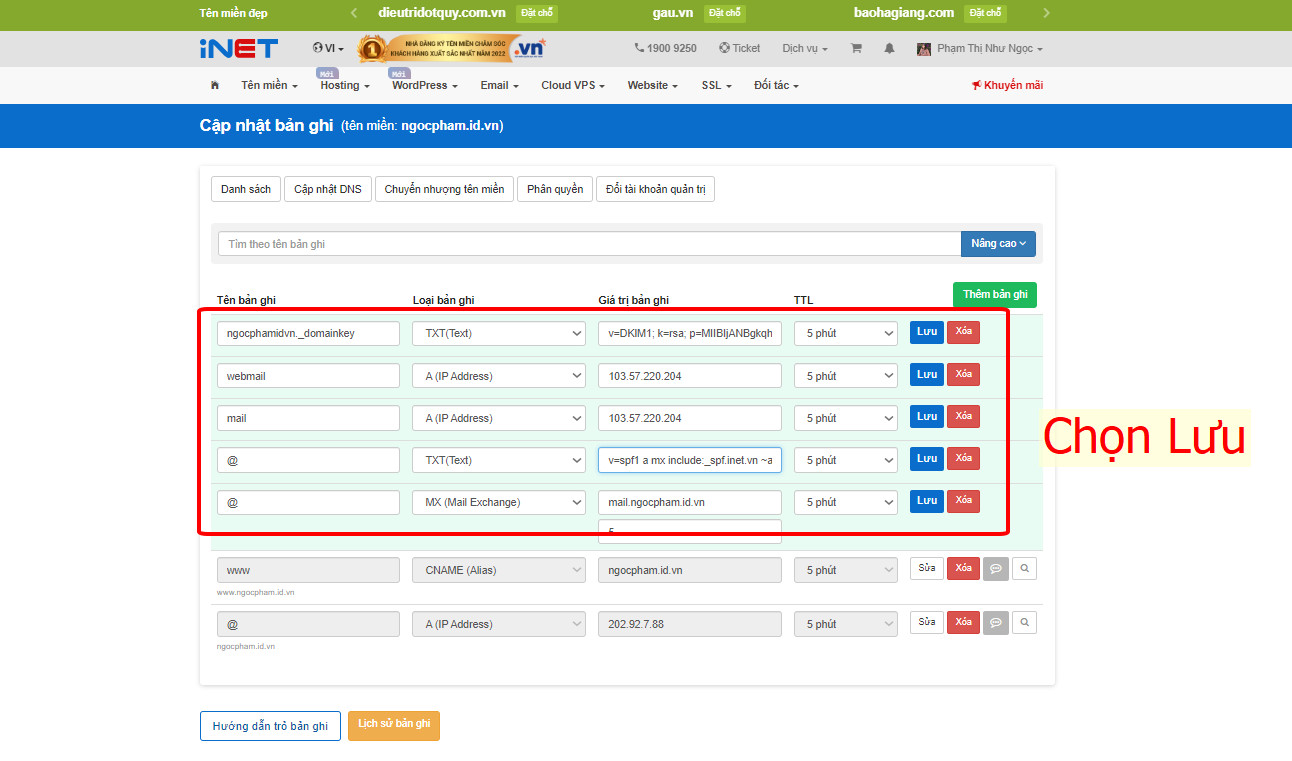Click the Tìm theo tên bản ghi search field

(588, 243)
